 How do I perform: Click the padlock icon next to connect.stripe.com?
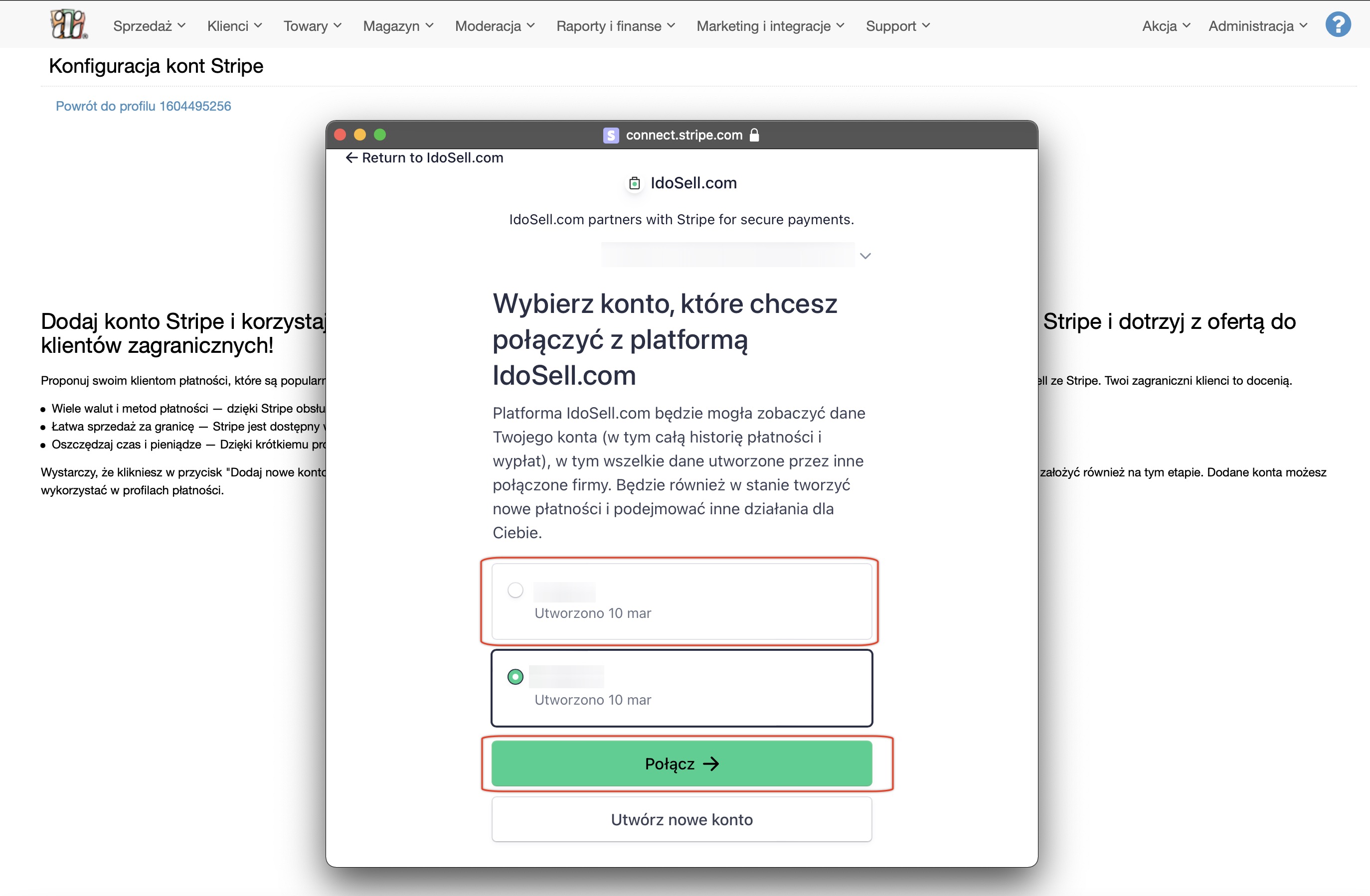[x=754, y=135]
